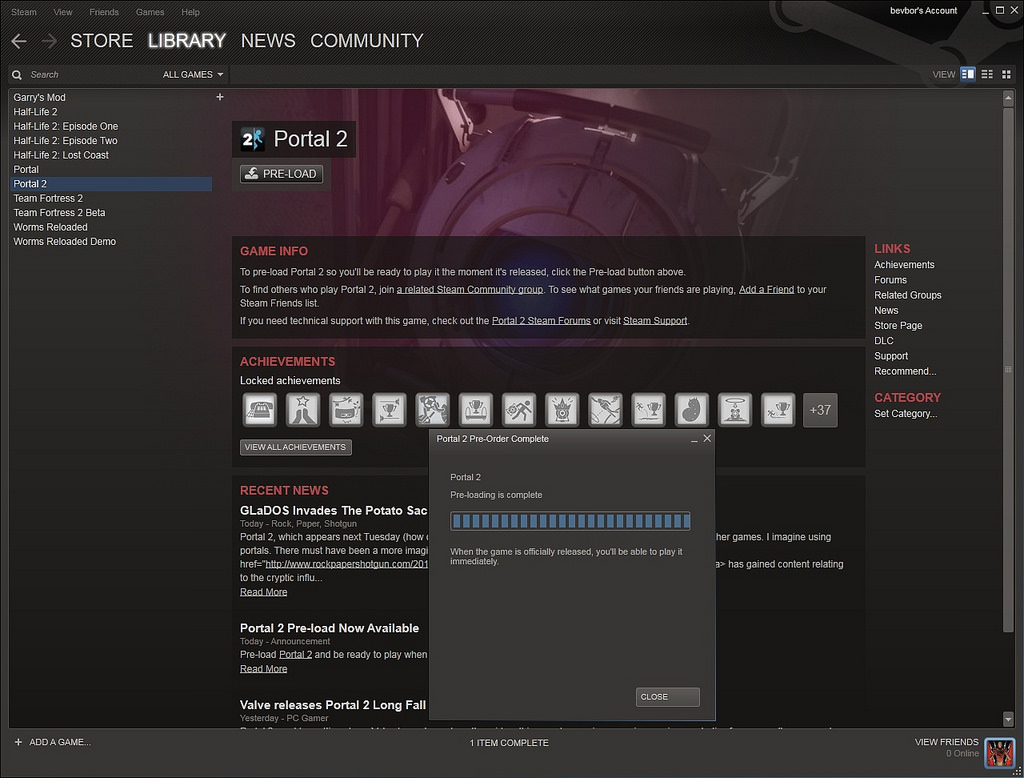Click VIEW ALL ACHIEVEMENTS button

tap(295, 447)
